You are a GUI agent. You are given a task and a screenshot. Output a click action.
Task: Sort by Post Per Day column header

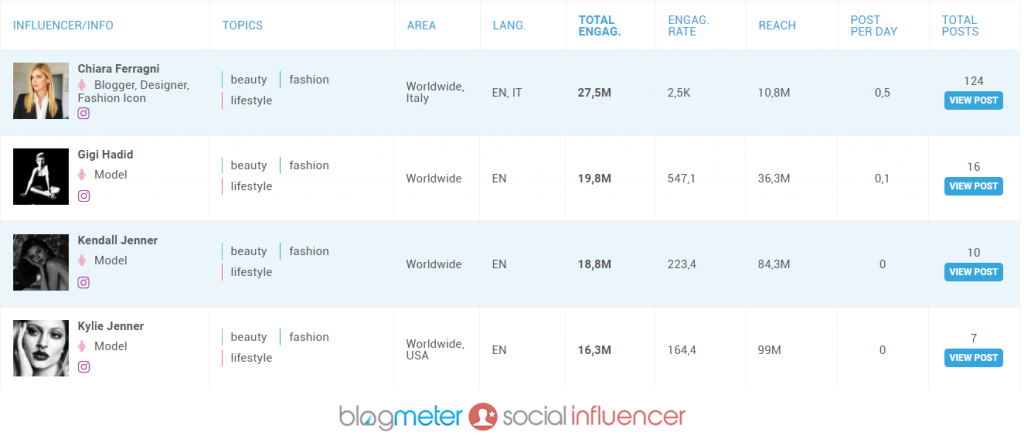click(873, 25)
